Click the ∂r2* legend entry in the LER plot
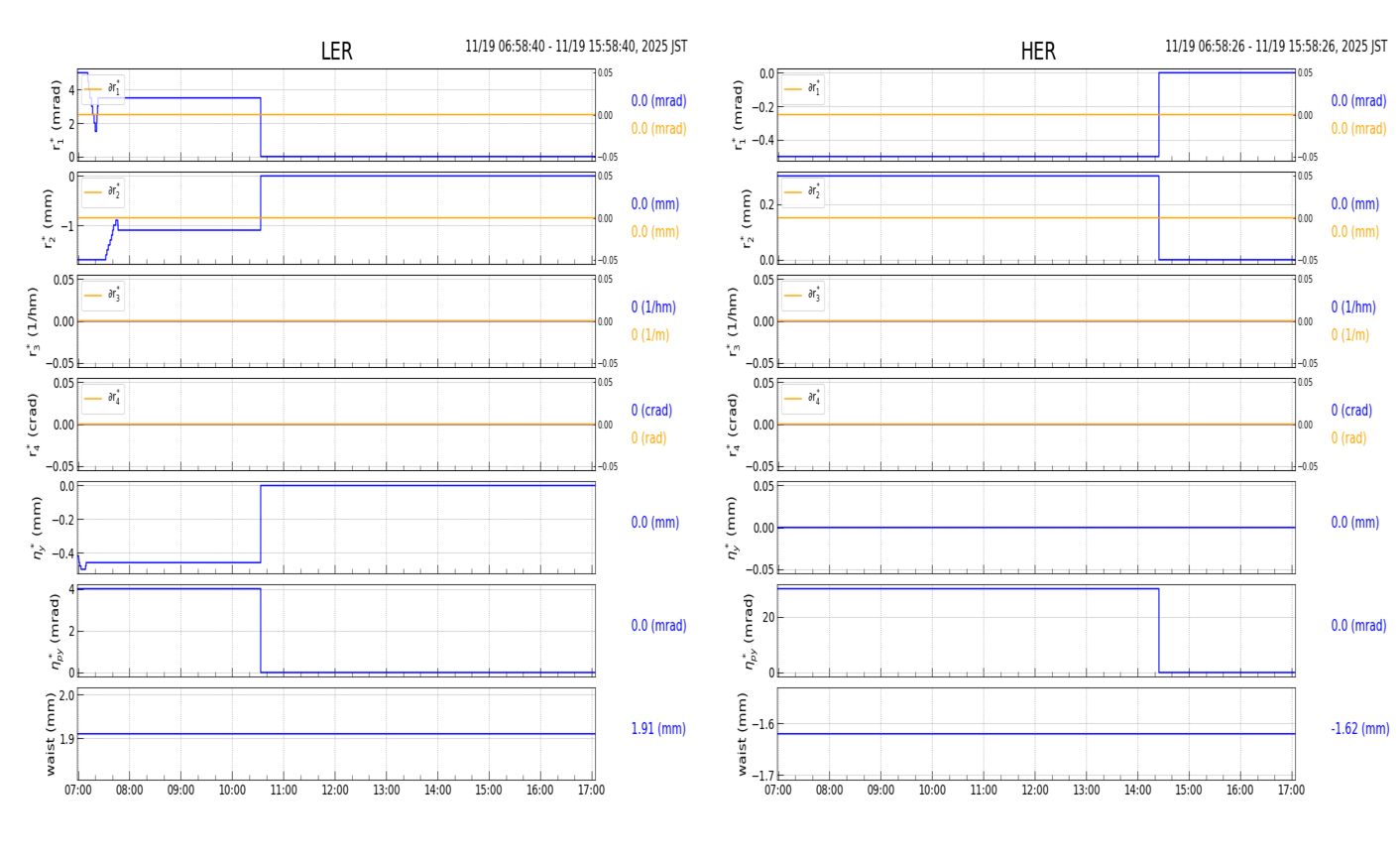This screenshot has height=857, width=1400. click(x=103, y=192)
